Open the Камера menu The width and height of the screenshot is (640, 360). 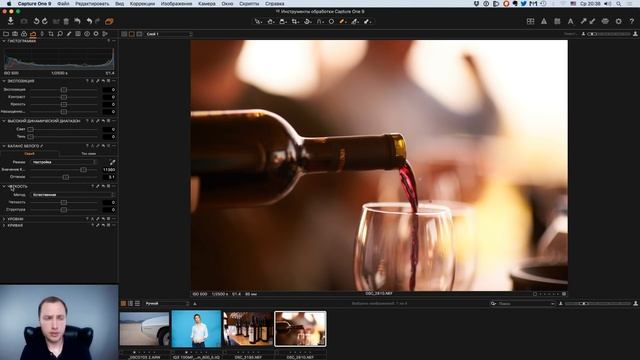click(x=207, y=4)
